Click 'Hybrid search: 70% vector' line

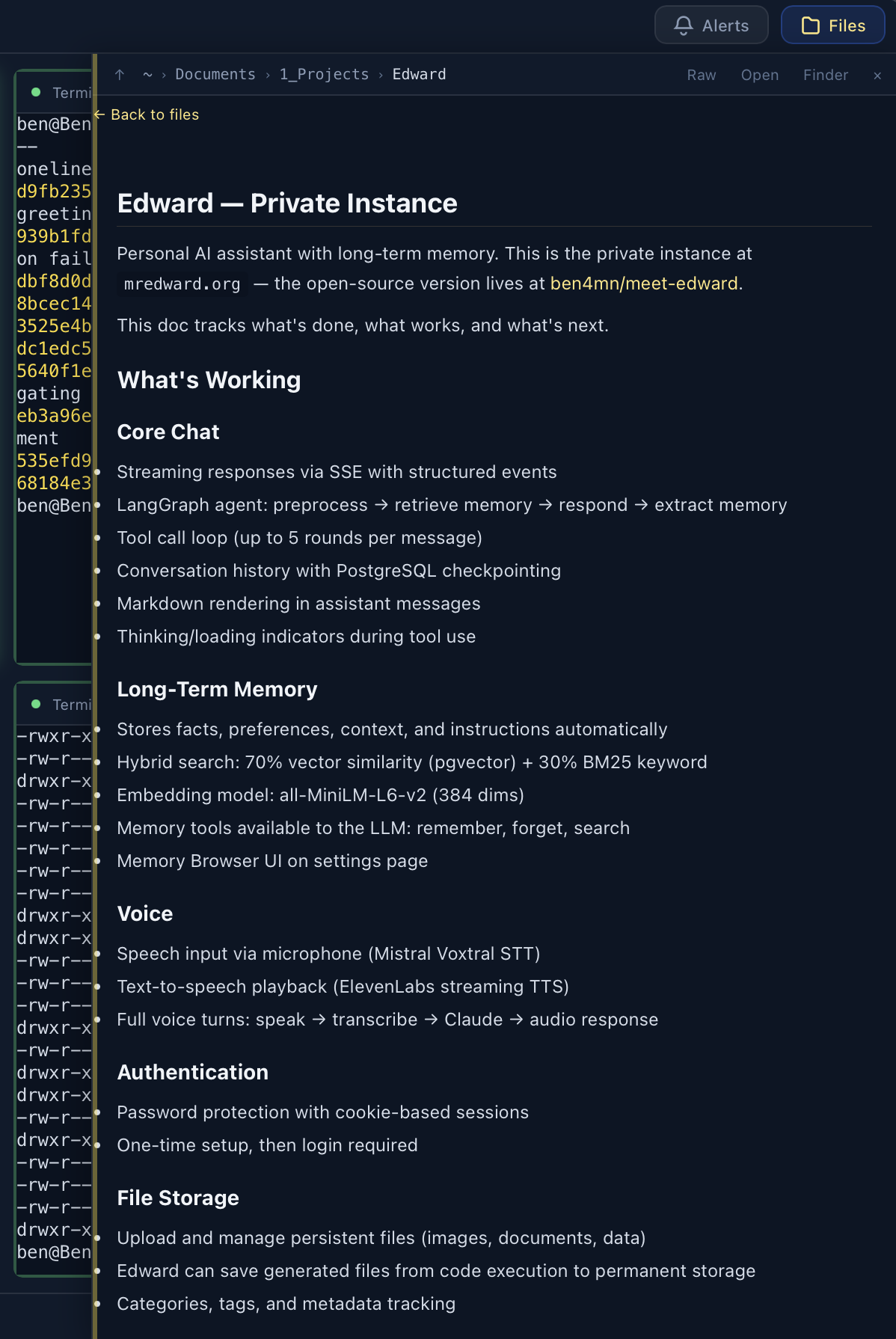tap(412, 762)
